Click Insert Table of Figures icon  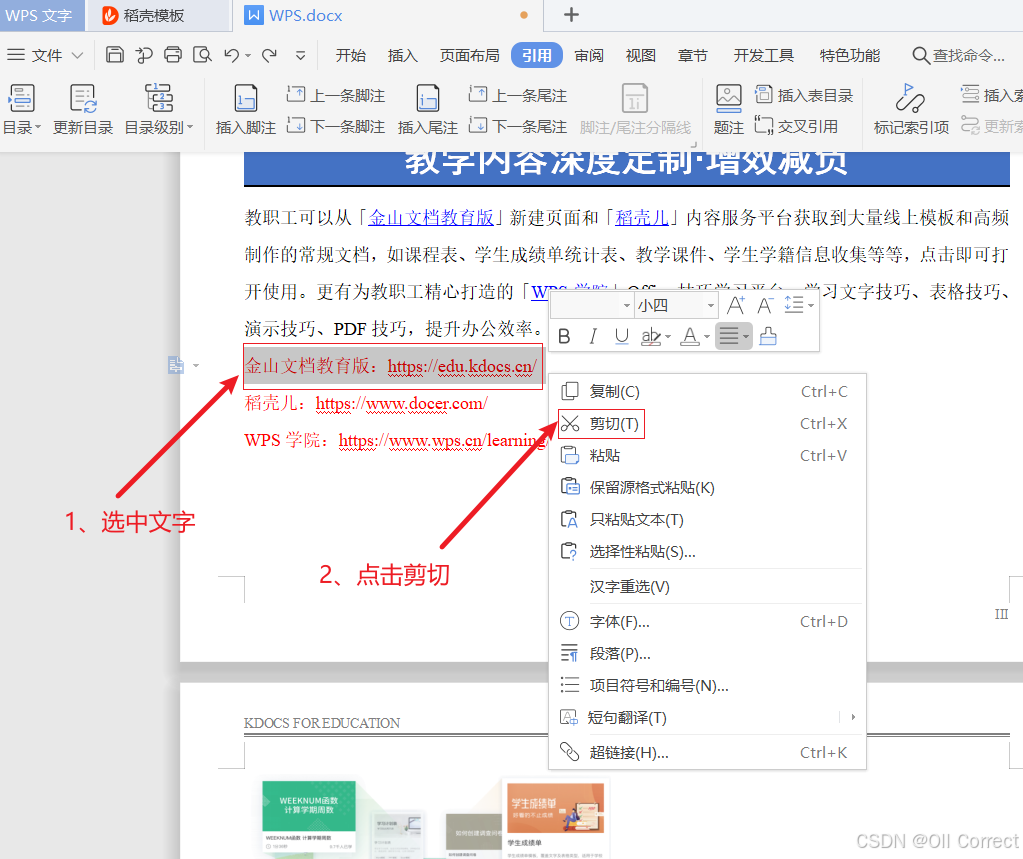804,95
